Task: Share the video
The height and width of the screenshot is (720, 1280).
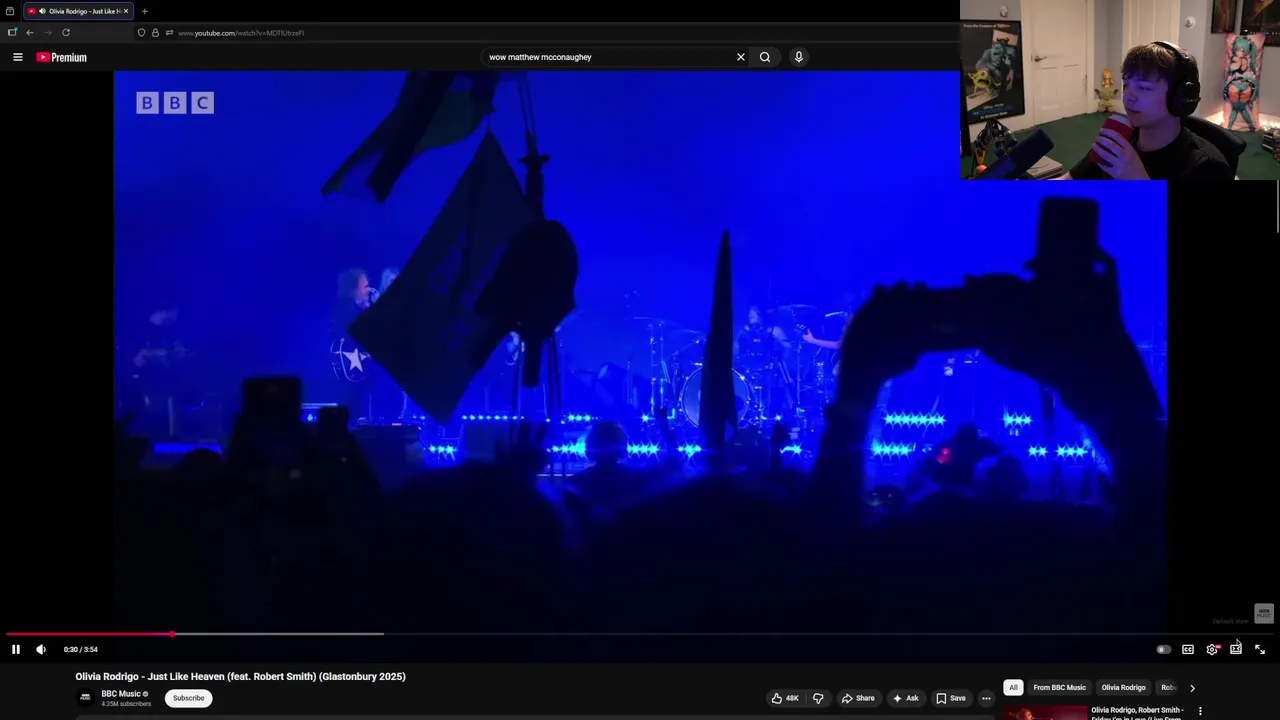Action: click(x=858, y=698)
